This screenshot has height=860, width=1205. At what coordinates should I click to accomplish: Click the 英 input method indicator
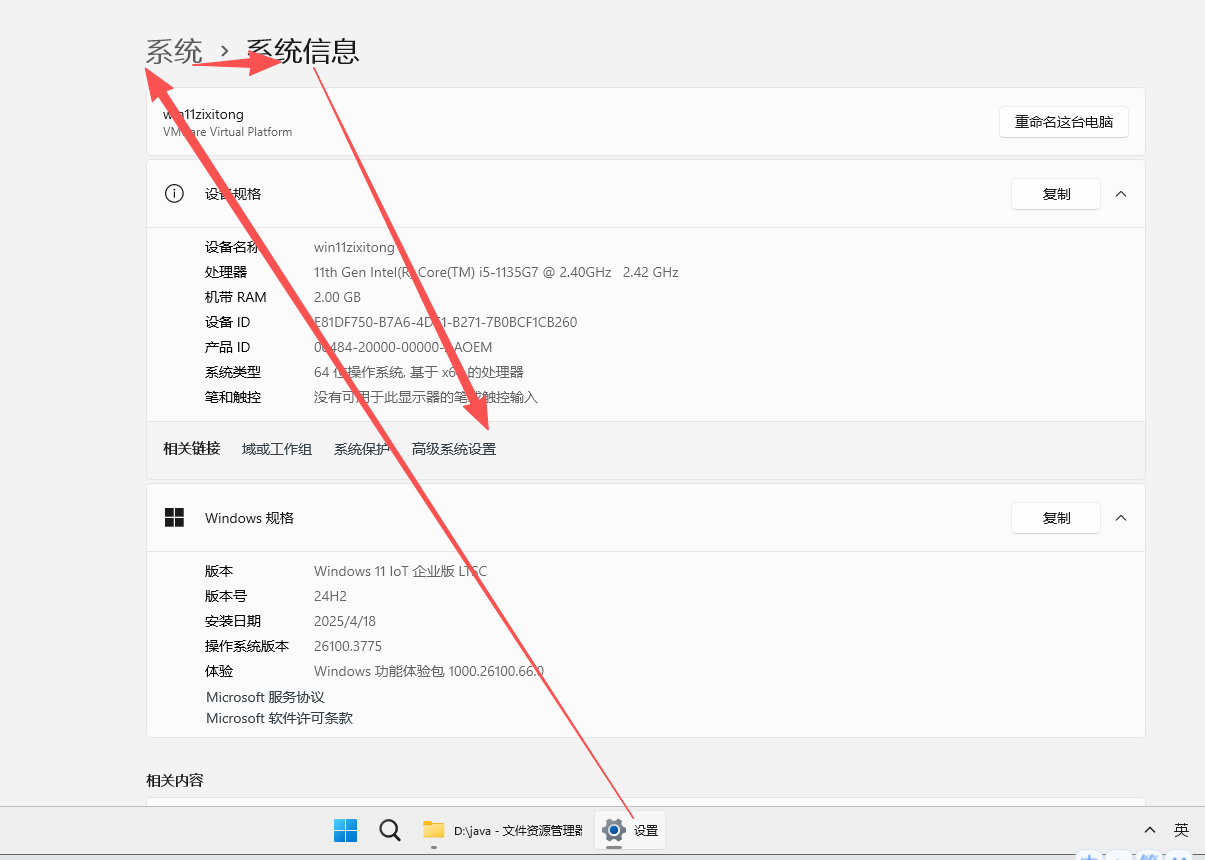tap(1181, 830)
